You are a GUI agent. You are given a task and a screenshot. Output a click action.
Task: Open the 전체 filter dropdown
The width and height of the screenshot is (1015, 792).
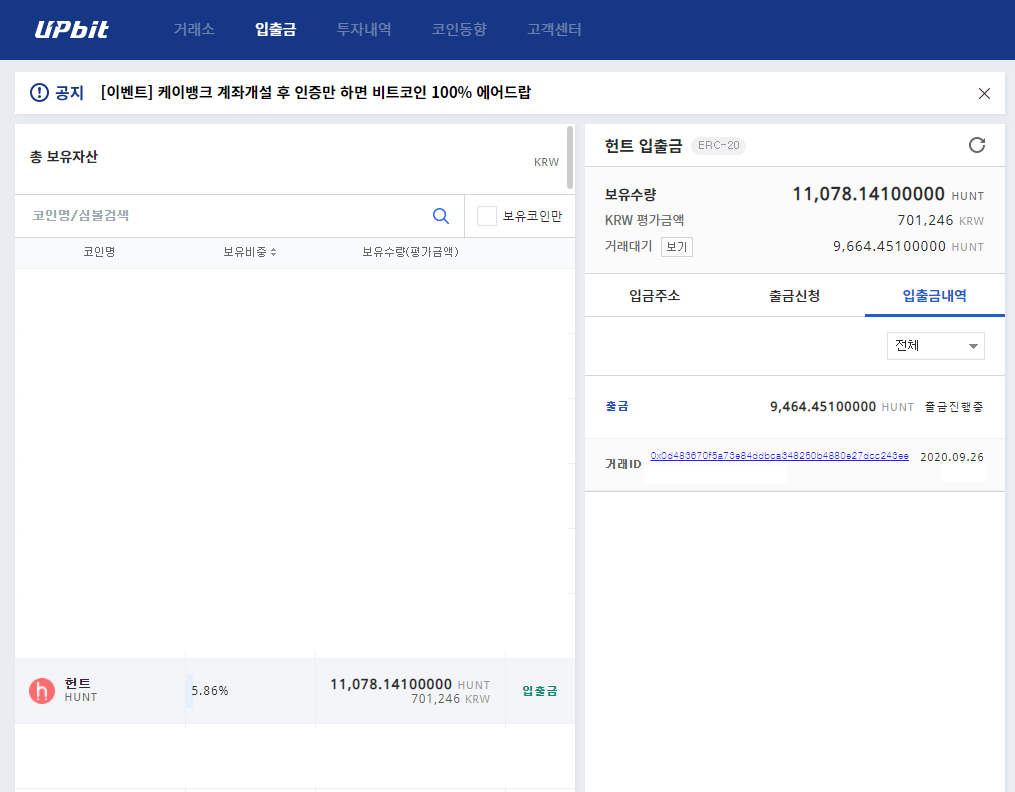935,346
